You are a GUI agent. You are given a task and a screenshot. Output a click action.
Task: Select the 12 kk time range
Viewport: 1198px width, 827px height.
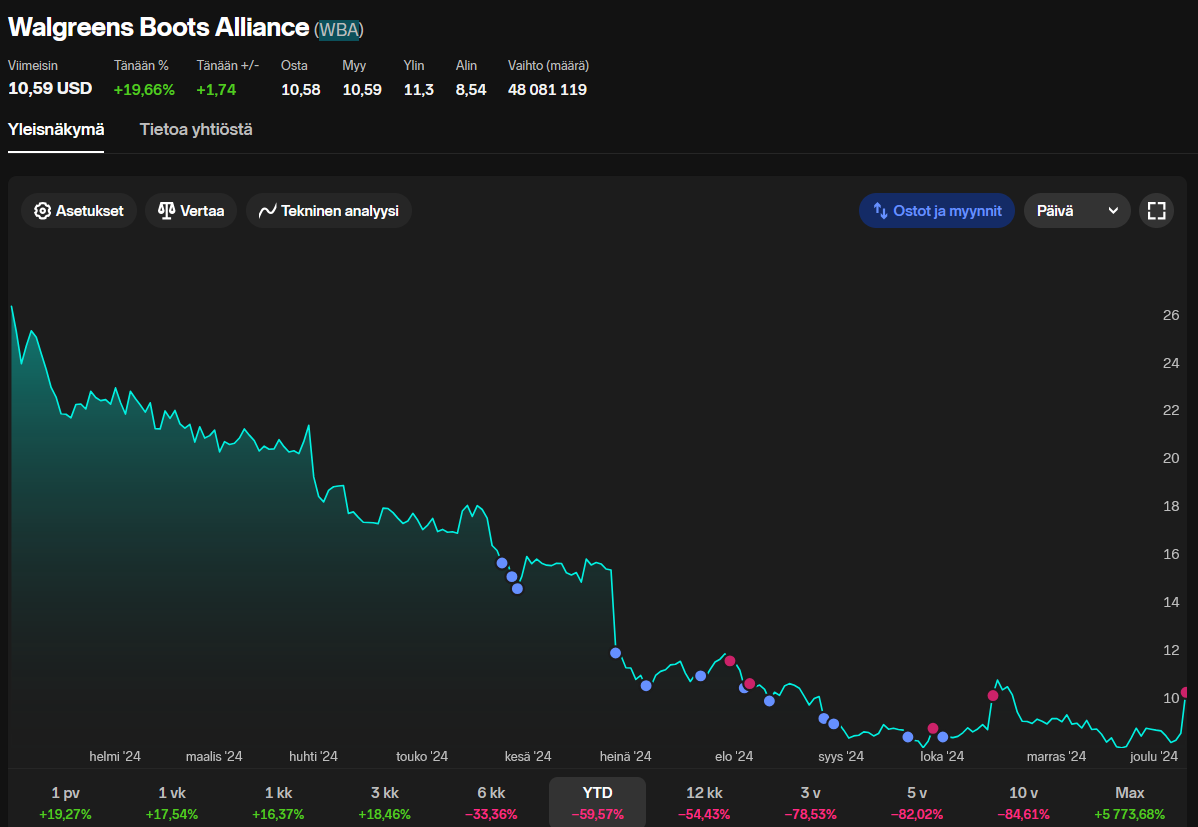click(704, 802)
